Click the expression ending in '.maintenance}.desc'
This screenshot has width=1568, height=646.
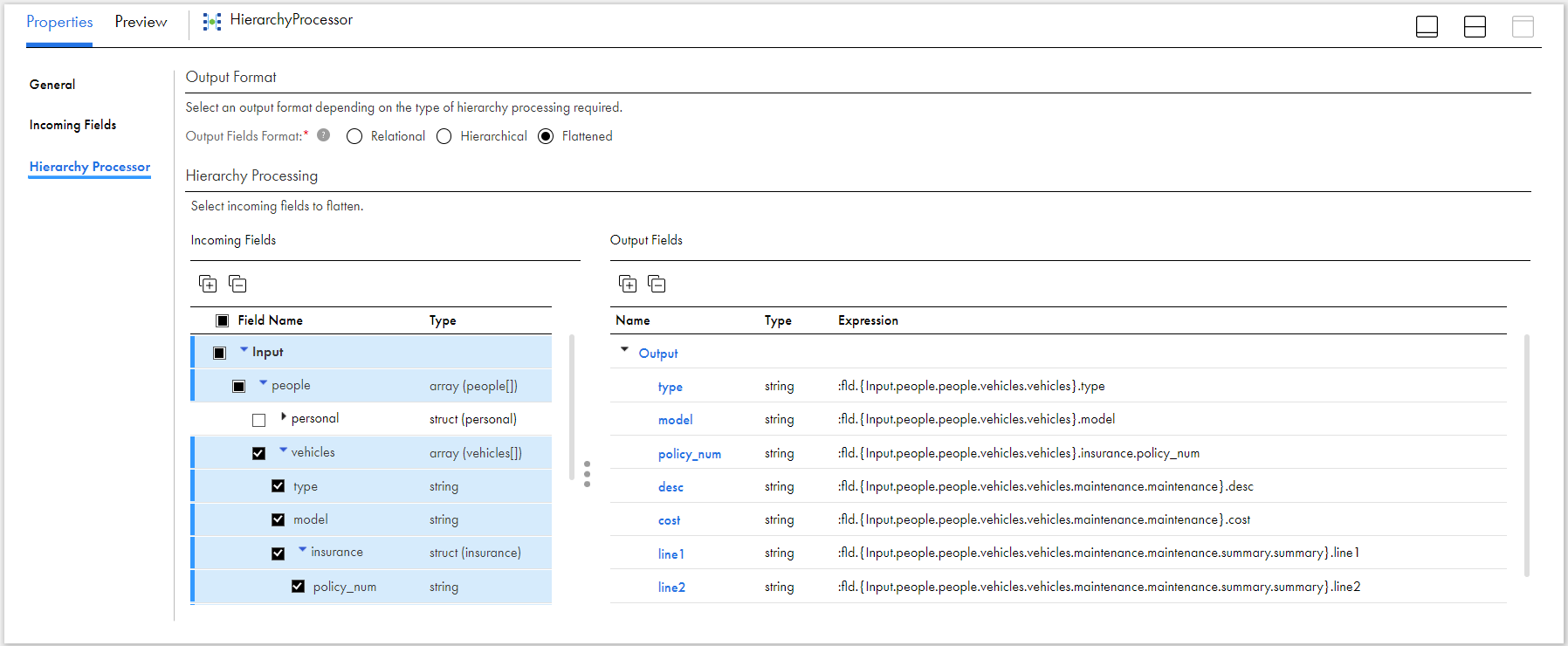[1046, 486]
